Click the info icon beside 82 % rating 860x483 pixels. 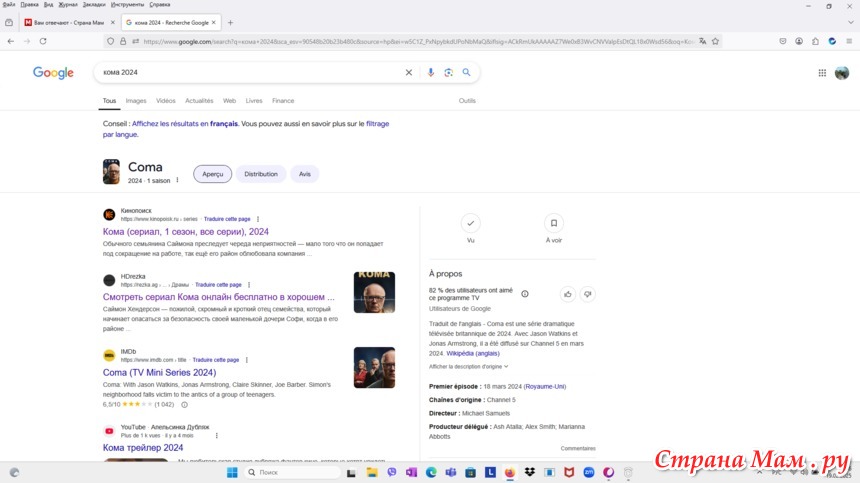[525, 294]
